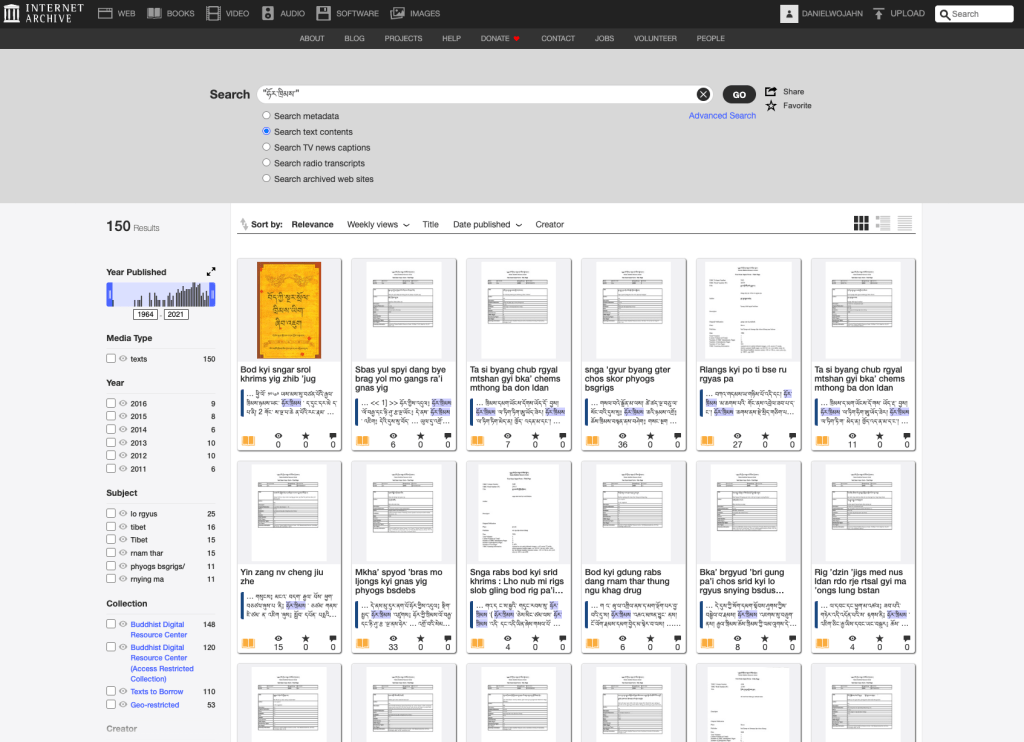Adjust the Year Published range slider
The image size is (1024, 742).
pyautogui.click(x=110, y=295)
